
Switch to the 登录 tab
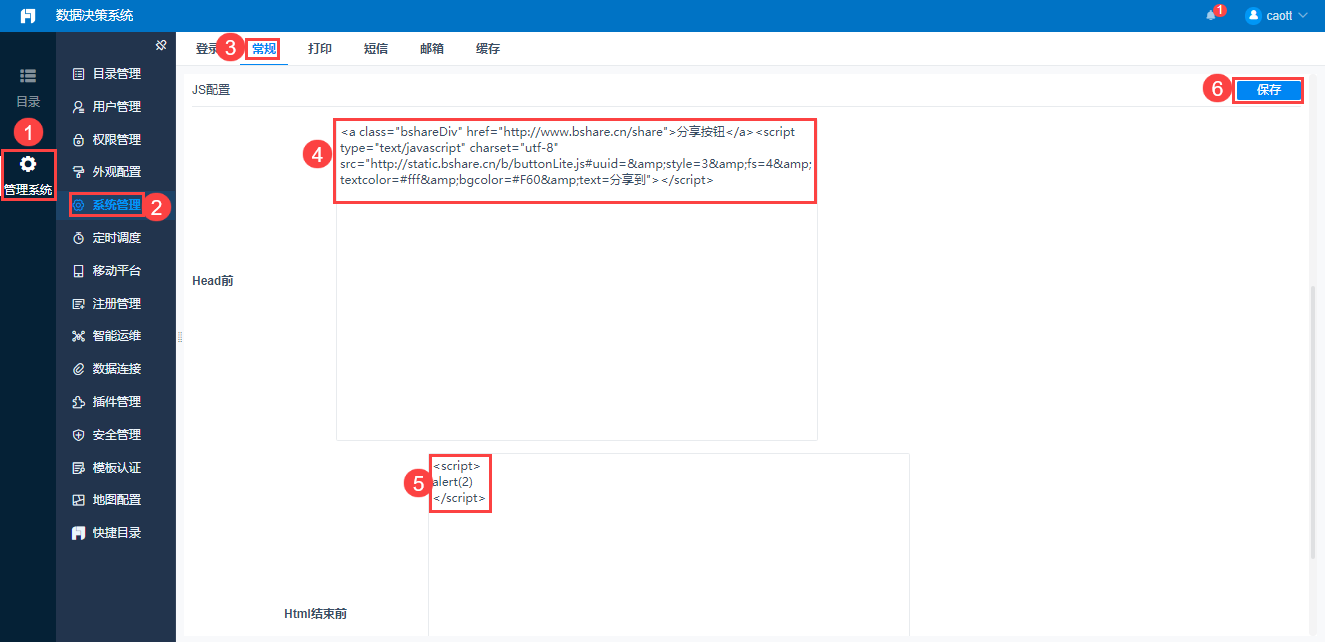[206, 48]
